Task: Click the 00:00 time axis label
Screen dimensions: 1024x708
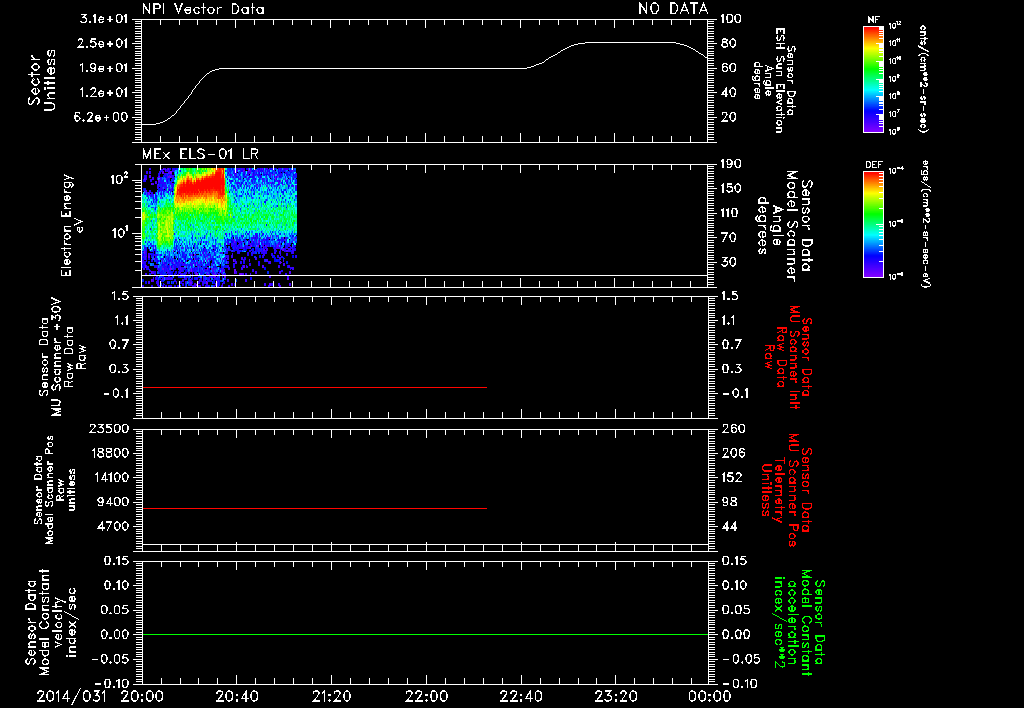Action: (x=710, y=696)
